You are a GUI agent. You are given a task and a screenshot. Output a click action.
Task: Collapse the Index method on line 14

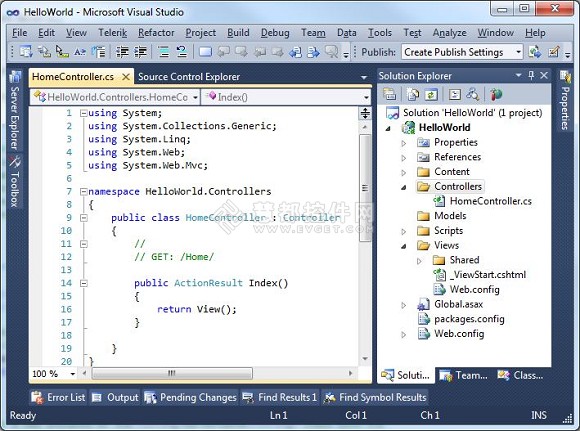point(84,283)
